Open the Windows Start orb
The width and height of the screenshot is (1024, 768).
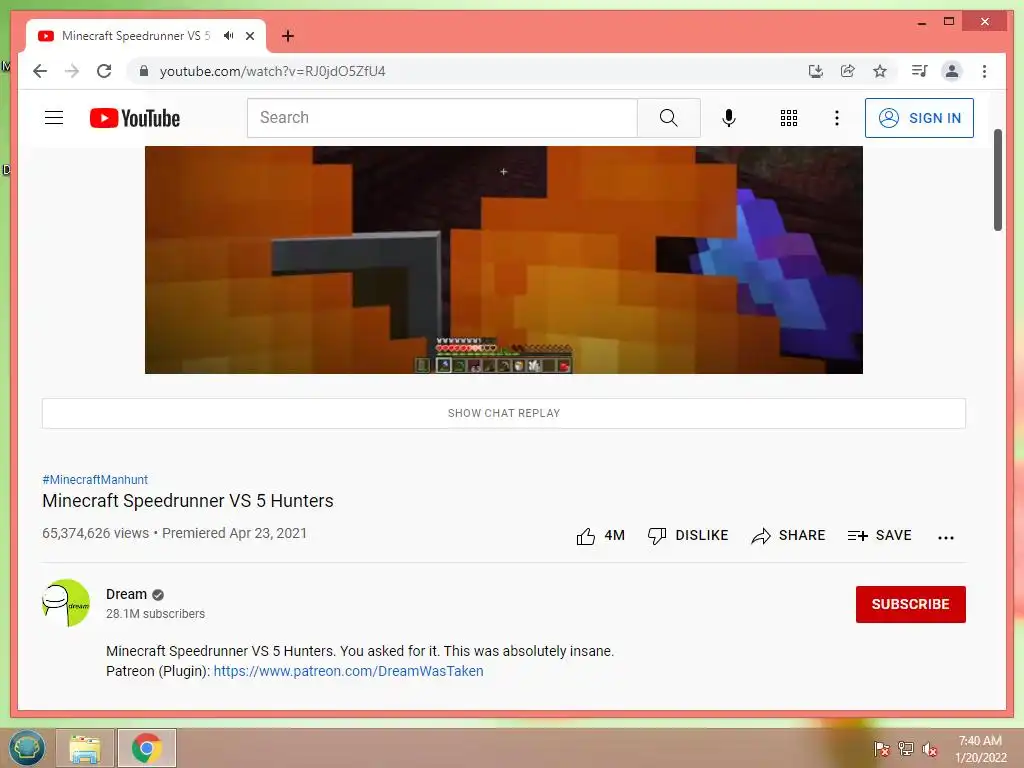pos(27,748)
